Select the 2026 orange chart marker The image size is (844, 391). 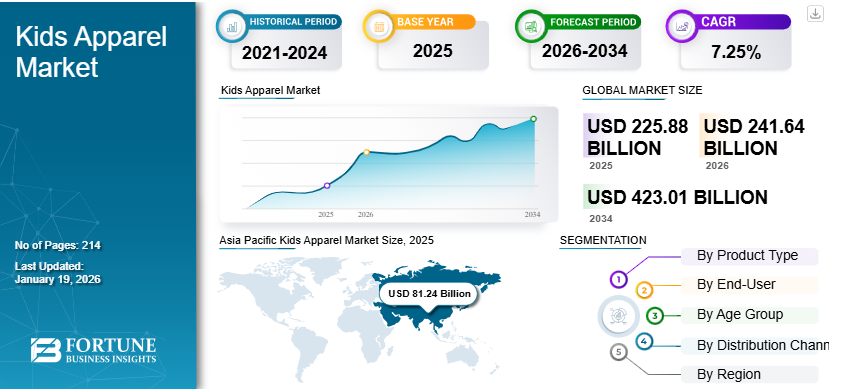click(366, 152)
